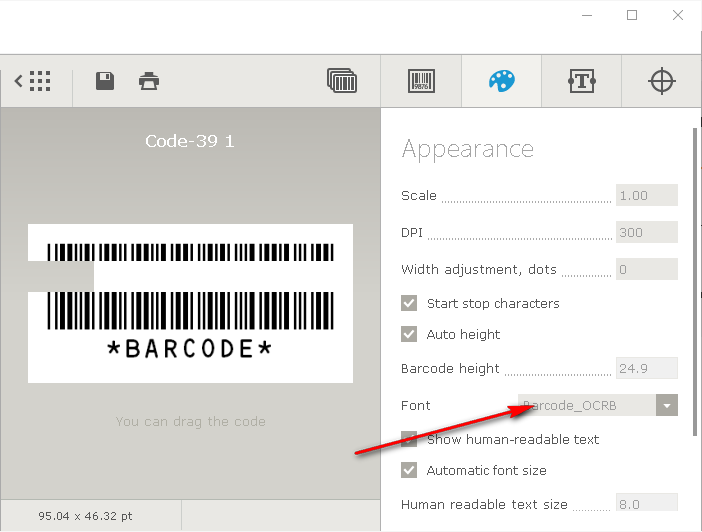Click the back to grid view icon

pos(34,81)
